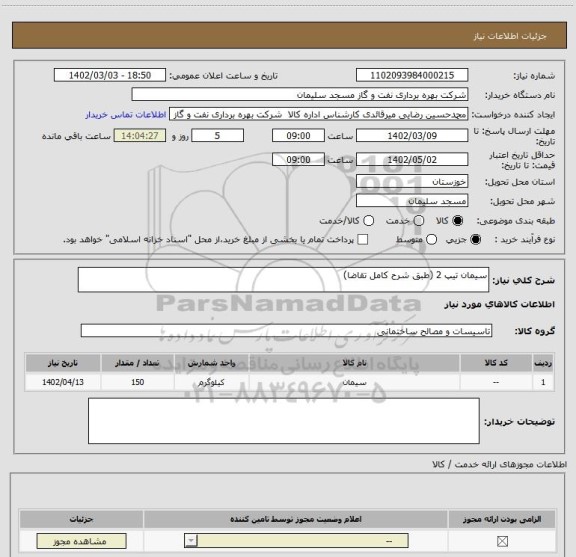Click the شماره نیاز field 1102093984000215

[x=412, y=75]
